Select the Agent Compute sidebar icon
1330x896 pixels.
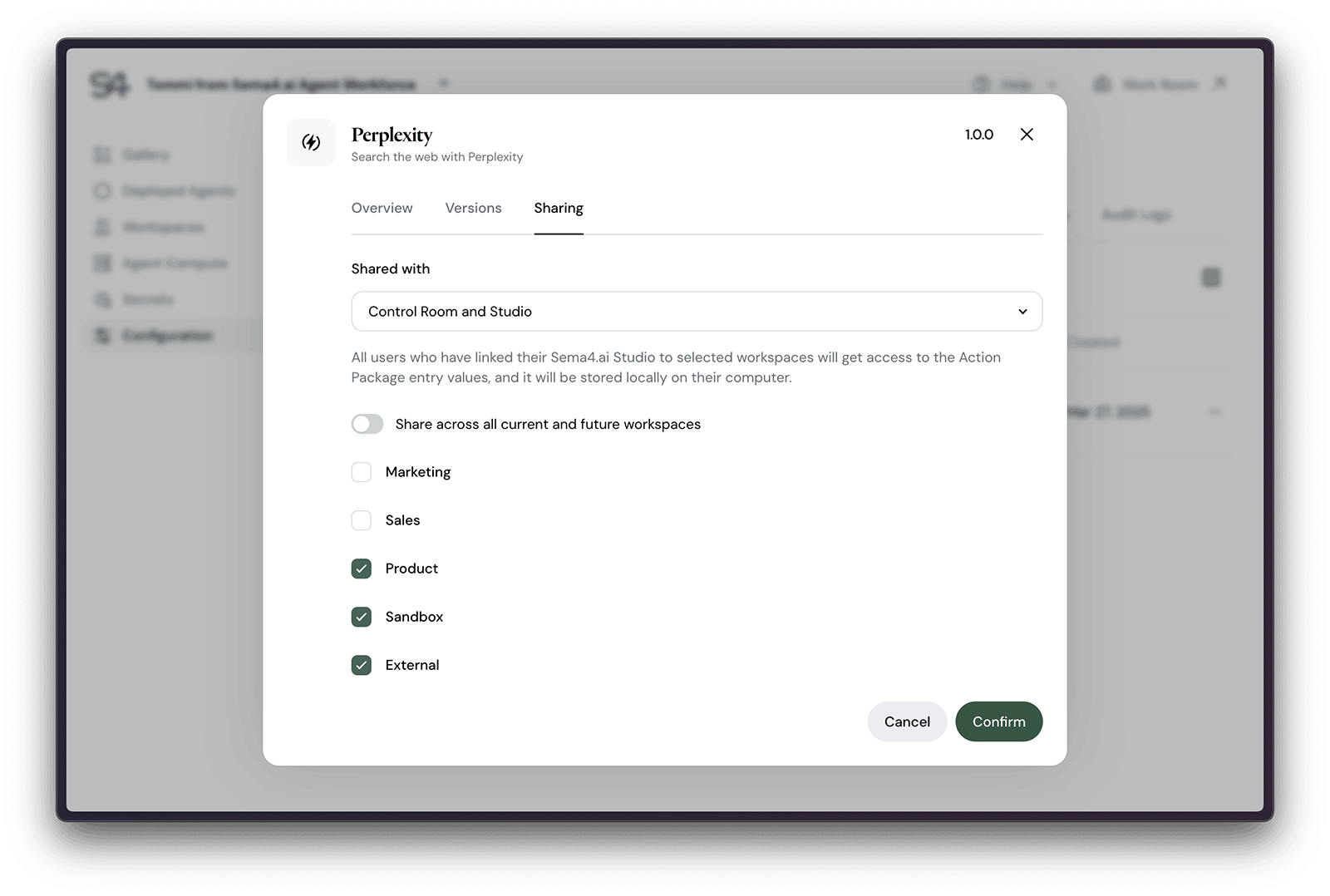pyautogui.click(x=103, y=263)
